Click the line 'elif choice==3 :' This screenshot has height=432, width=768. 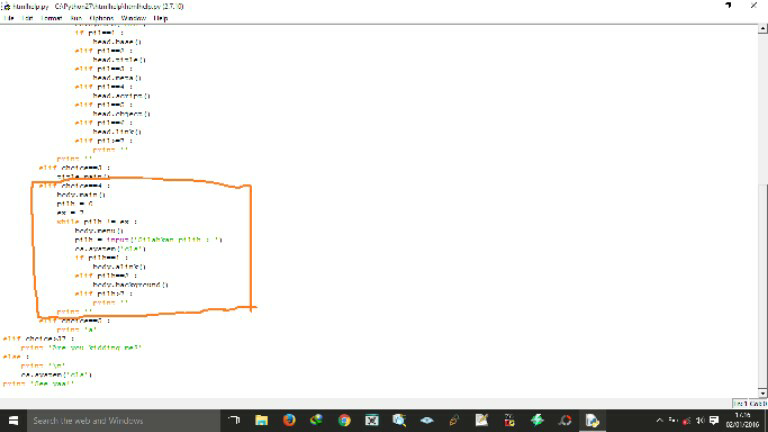click(x=74, y=168)
